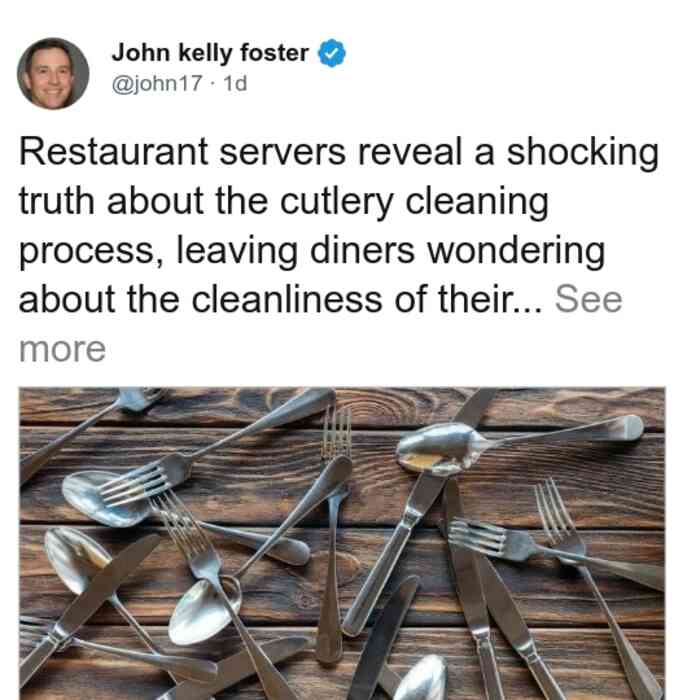Open the cutlery photo attachment
The width and height of the screenshot is (700, 700).
(x=342, y=543)
